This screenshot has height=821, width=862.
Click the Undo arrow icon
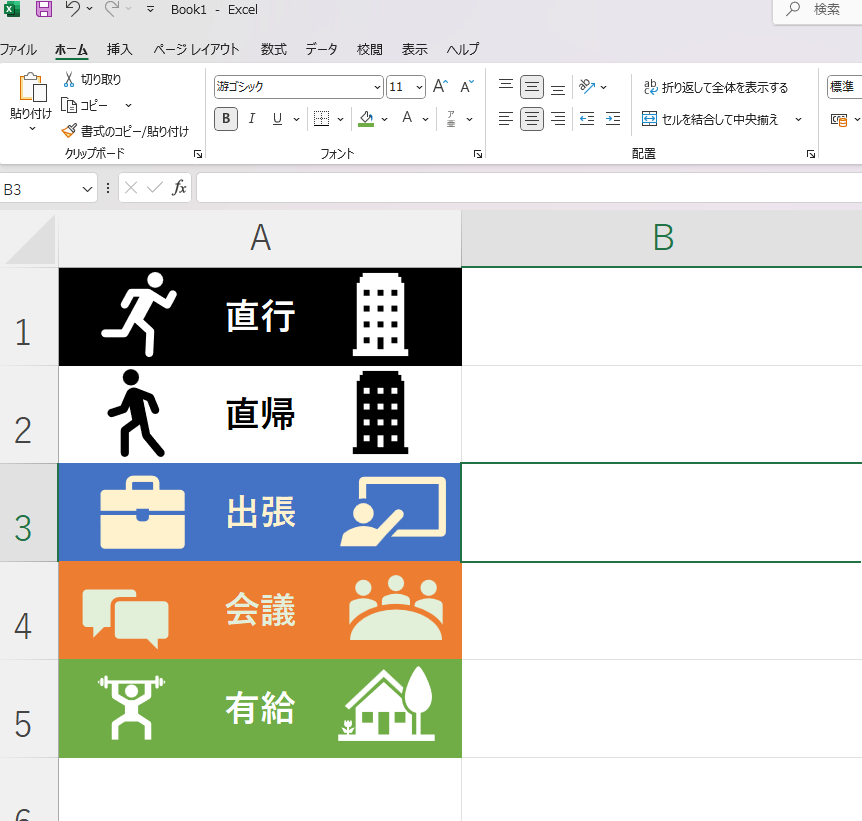72,10
